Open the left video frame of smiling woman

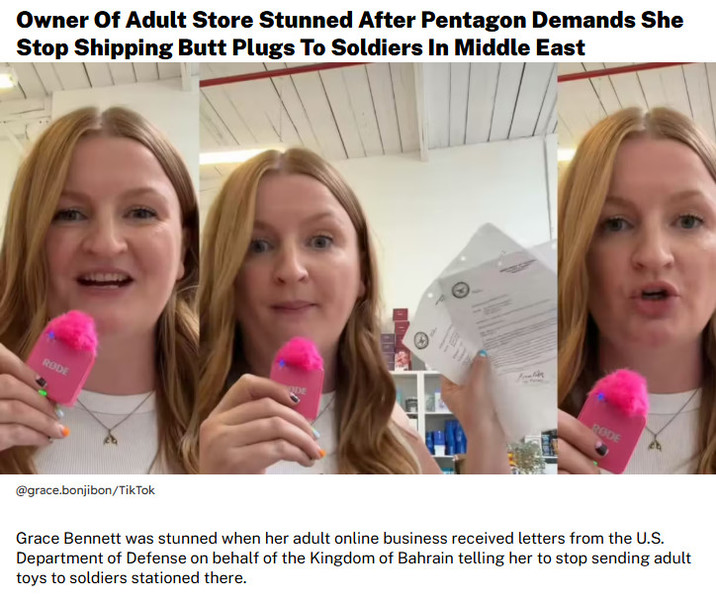point(100,268)
